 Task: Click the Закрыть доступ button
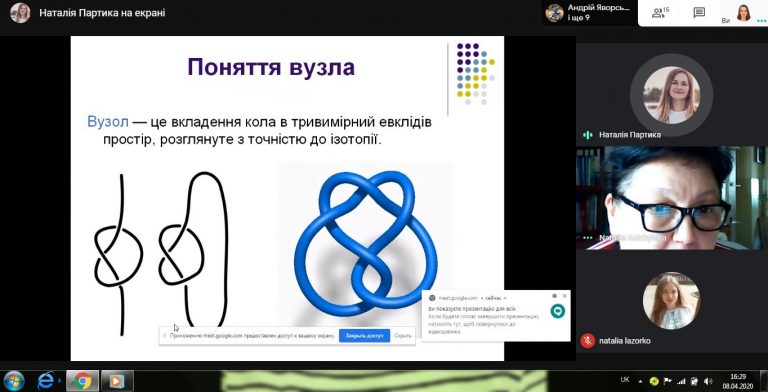click(x=364, y=336)
